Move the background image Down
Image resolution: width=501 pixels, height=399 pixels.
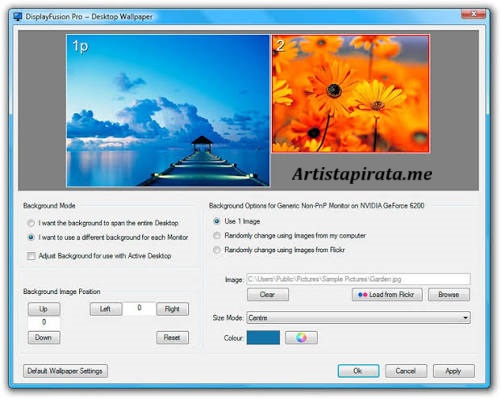[44, 337]
